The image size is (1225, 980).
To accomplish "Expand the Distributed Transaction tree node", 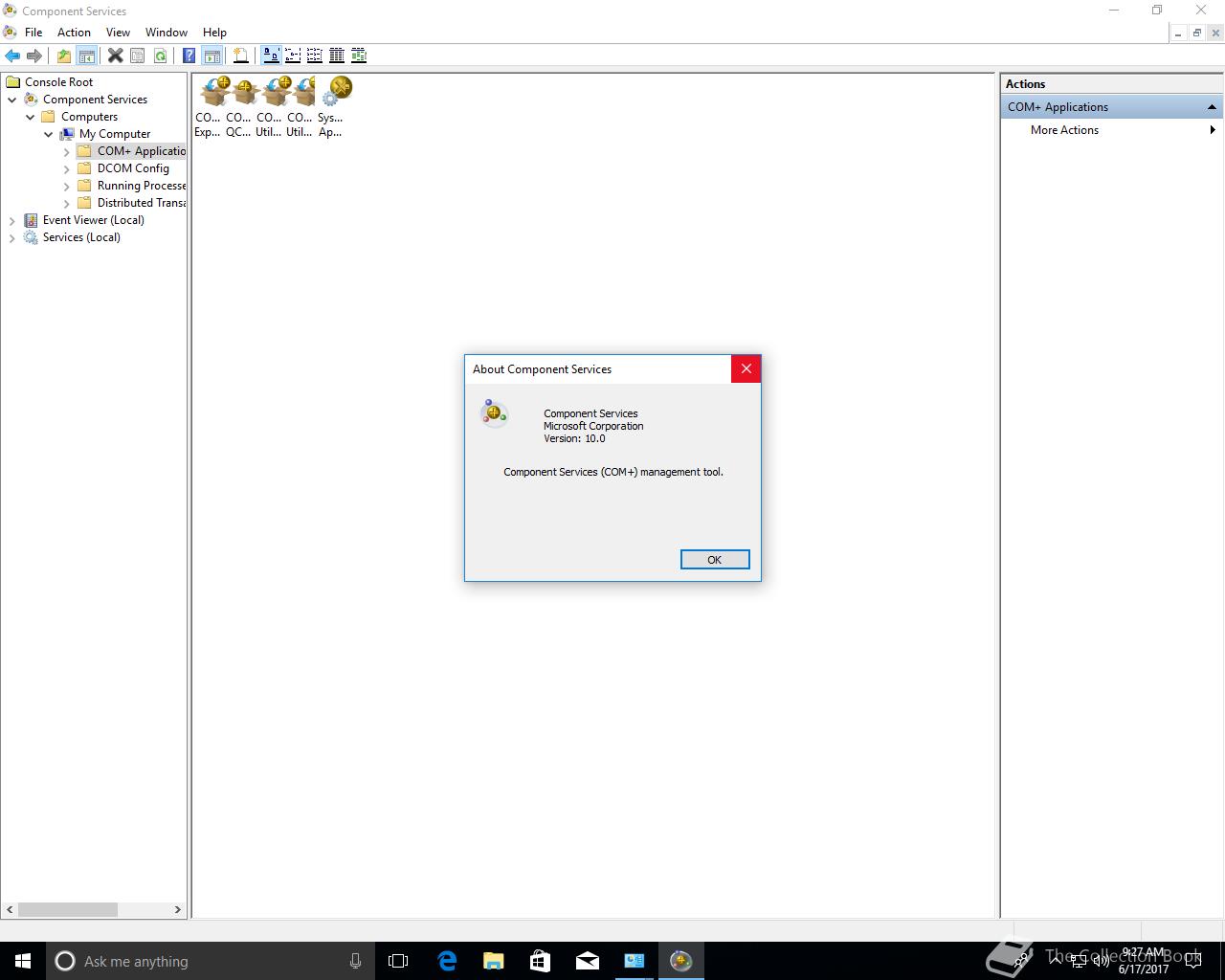I will coord(67,203).
